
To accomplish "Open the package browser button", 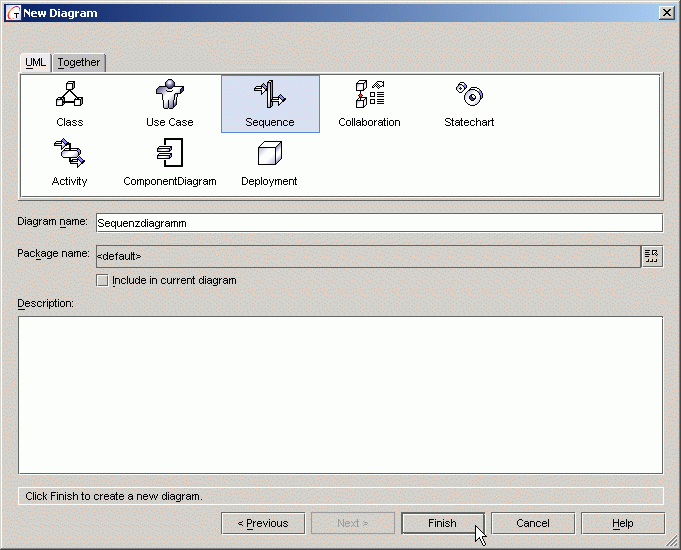I will pyautogui.click(x=652, y=256).
